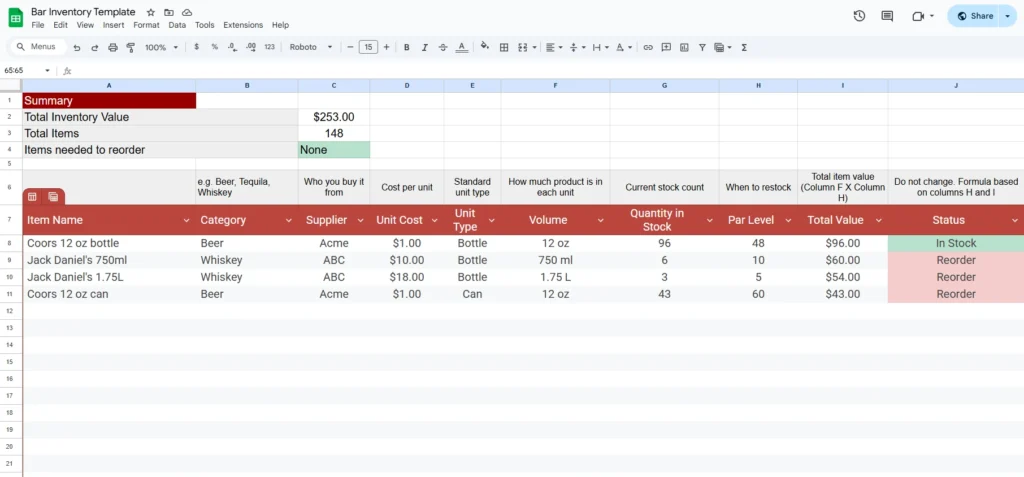Toggle italic formatting

(424, 47)
